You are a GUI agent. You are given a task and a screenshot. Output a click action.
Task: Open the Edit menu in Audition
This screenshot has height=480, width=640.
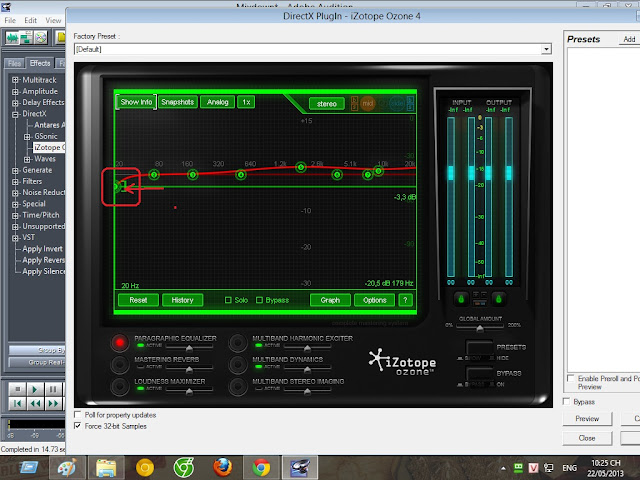coord(31,20)
